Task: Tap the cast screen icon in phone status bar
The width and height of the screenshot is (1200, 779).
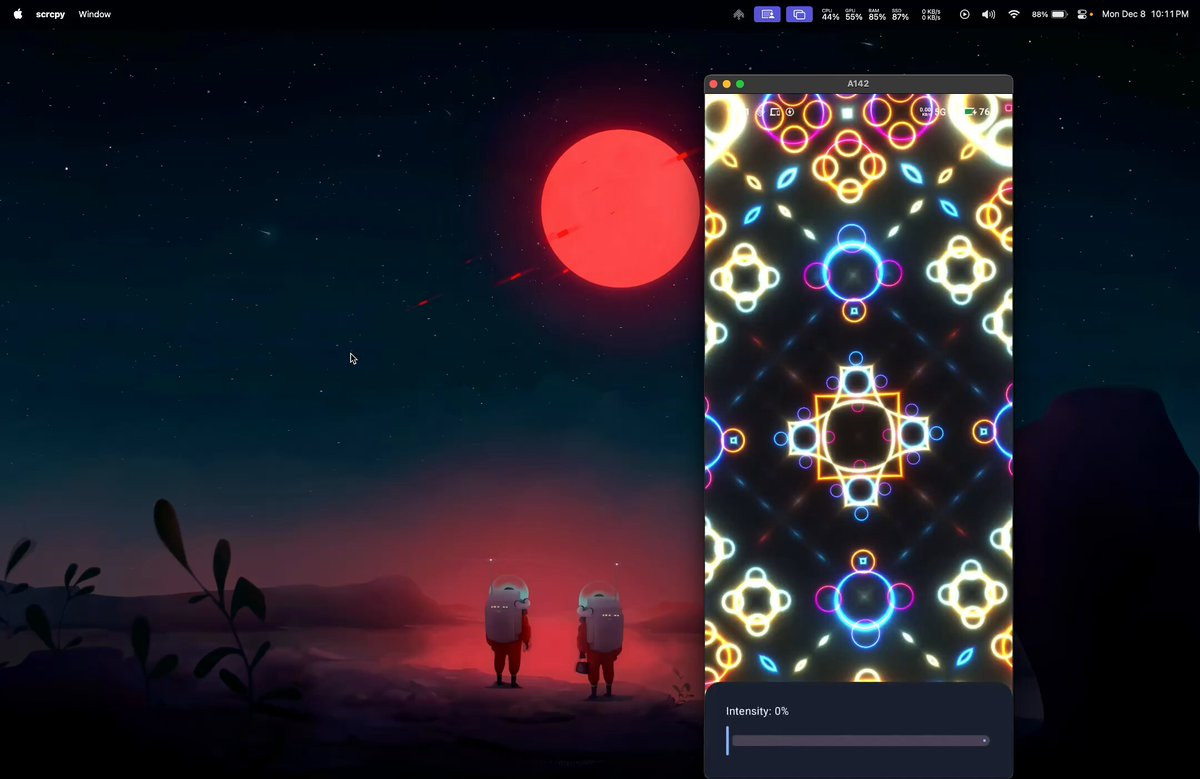Action: [x=774, y=112]
